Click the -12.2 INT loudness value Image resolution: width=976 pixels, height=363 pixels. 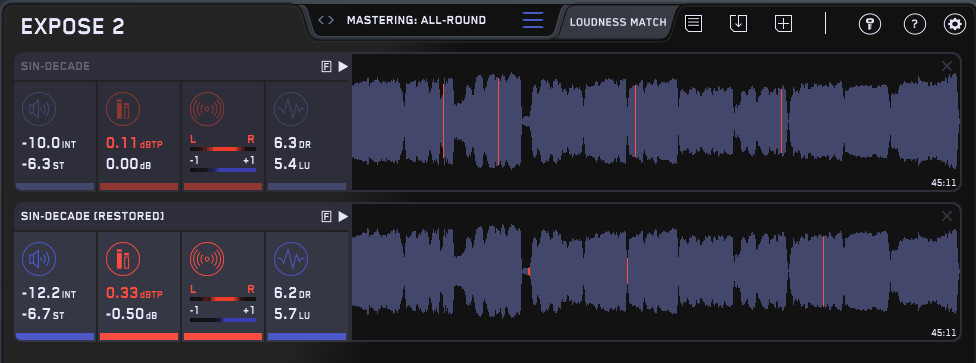click(x=49, y=293)
